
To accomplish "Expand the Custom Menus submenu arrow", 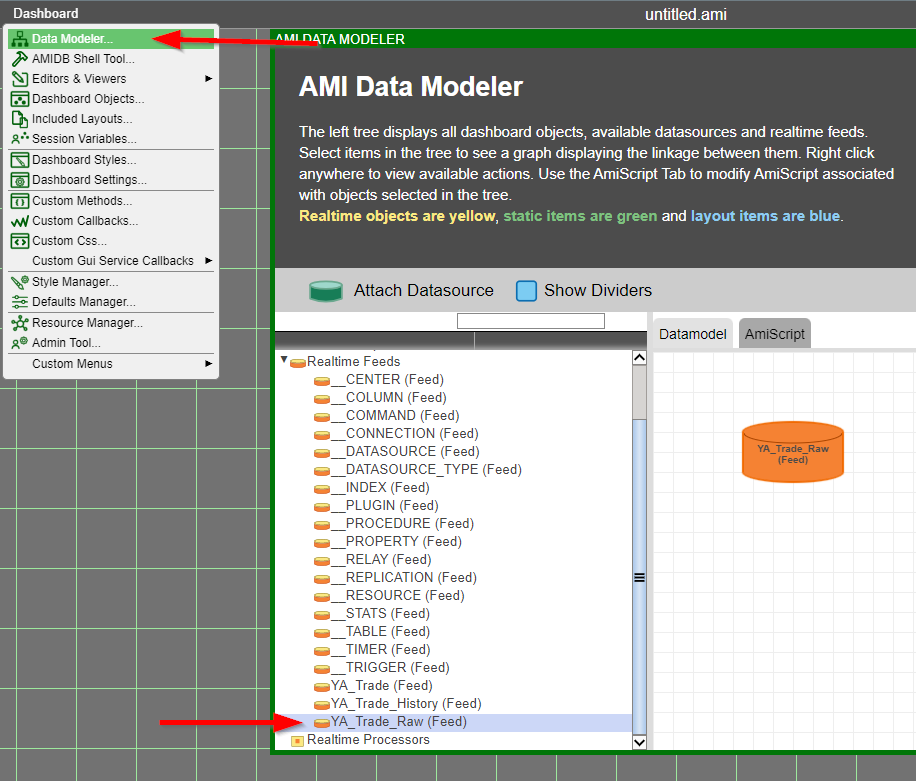I will [x=209, y=364].
